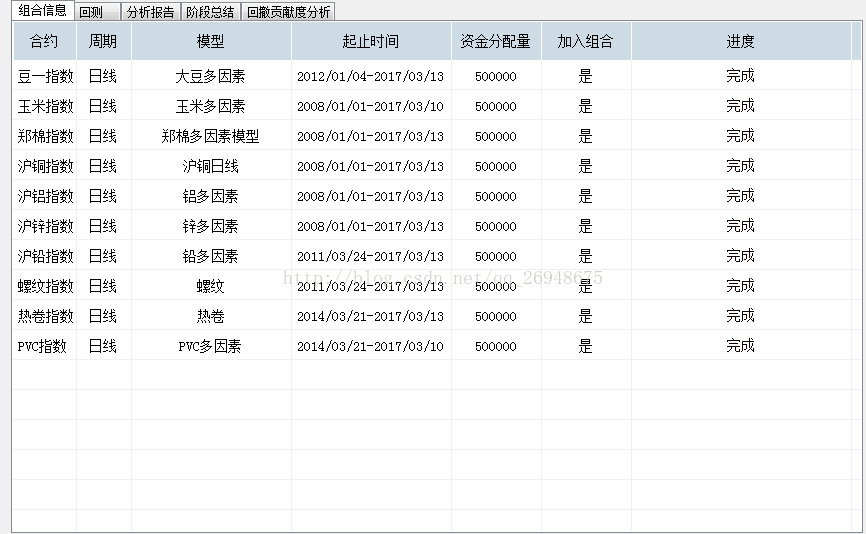Click the 铝多因素 model cell

click(210, 196)
